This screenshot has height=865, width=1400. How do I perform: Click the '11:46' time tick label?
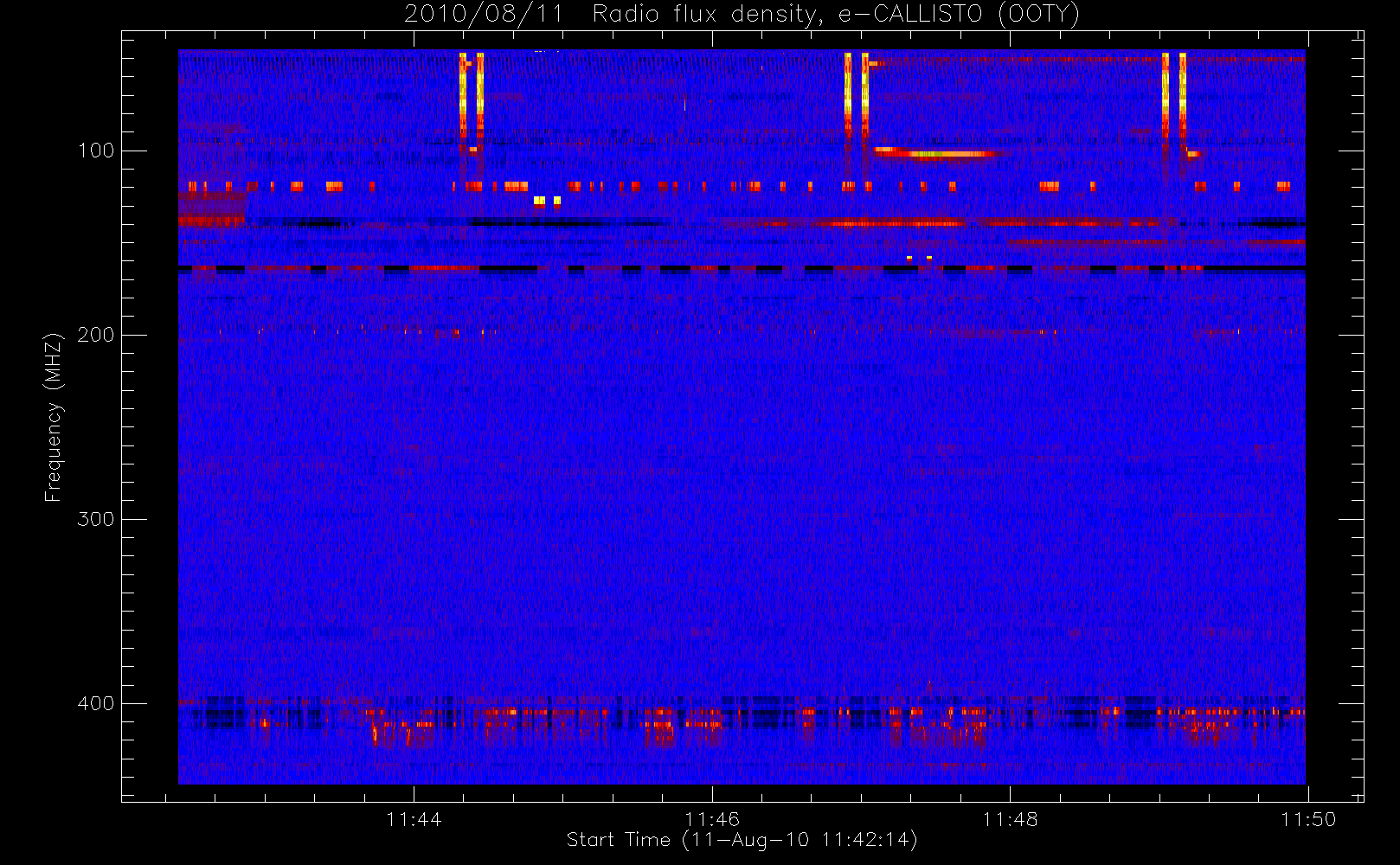(712, 819)
